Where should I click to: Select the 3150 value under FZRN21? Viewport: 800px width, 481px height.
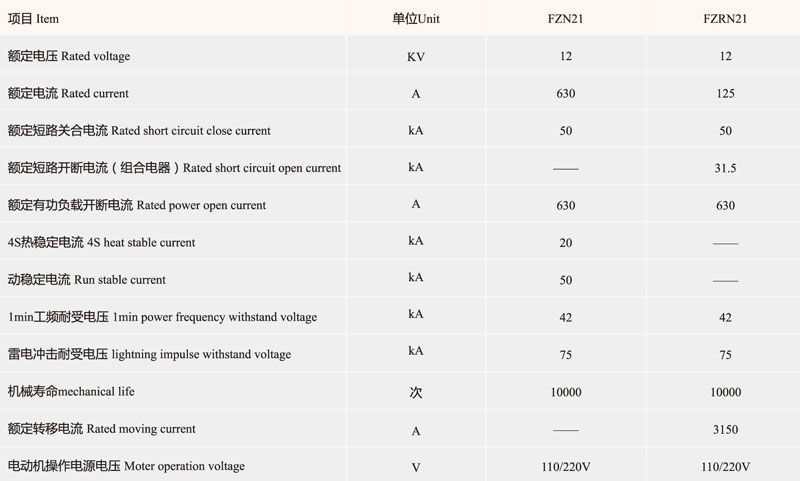click(725, 429)
